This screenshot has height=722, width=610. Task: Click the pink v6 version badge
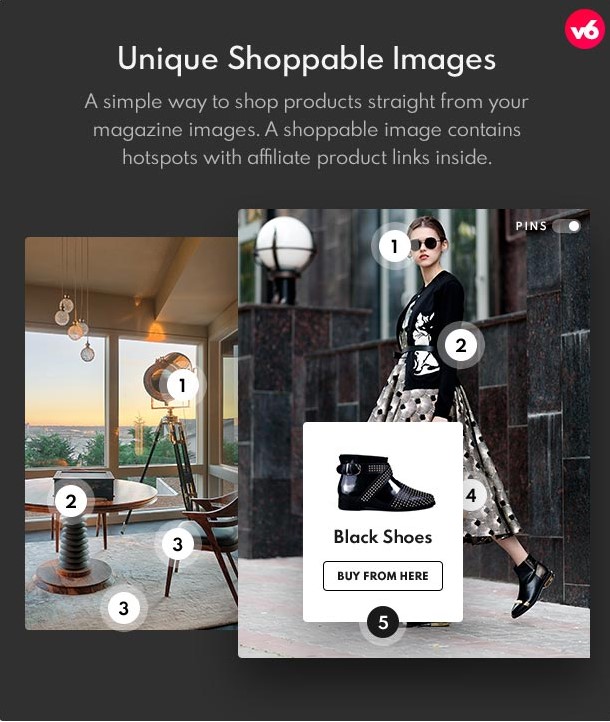[x=584, y=29]
